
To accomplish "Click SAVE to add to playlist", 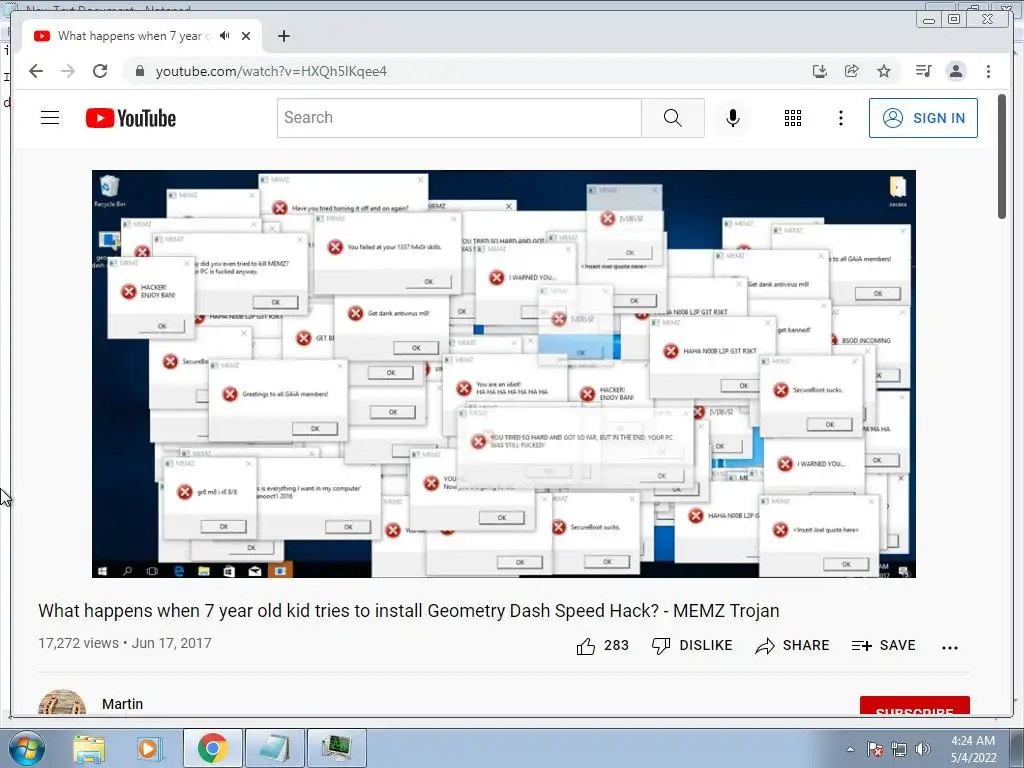I will coord(884,646).
